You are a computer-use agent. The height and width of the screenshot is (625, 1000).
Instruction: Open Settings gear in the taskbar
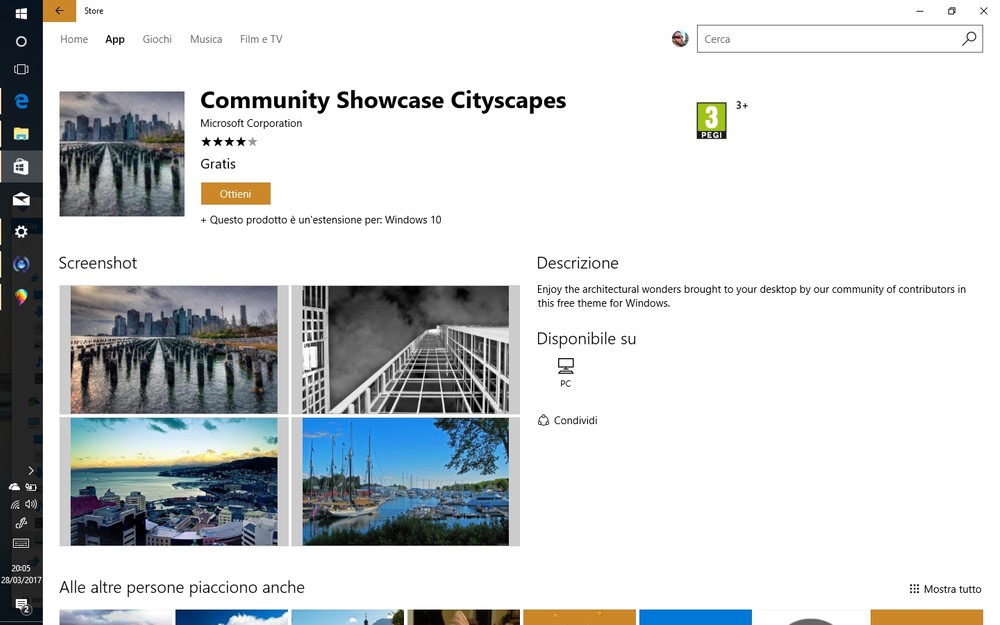[21, 232]
